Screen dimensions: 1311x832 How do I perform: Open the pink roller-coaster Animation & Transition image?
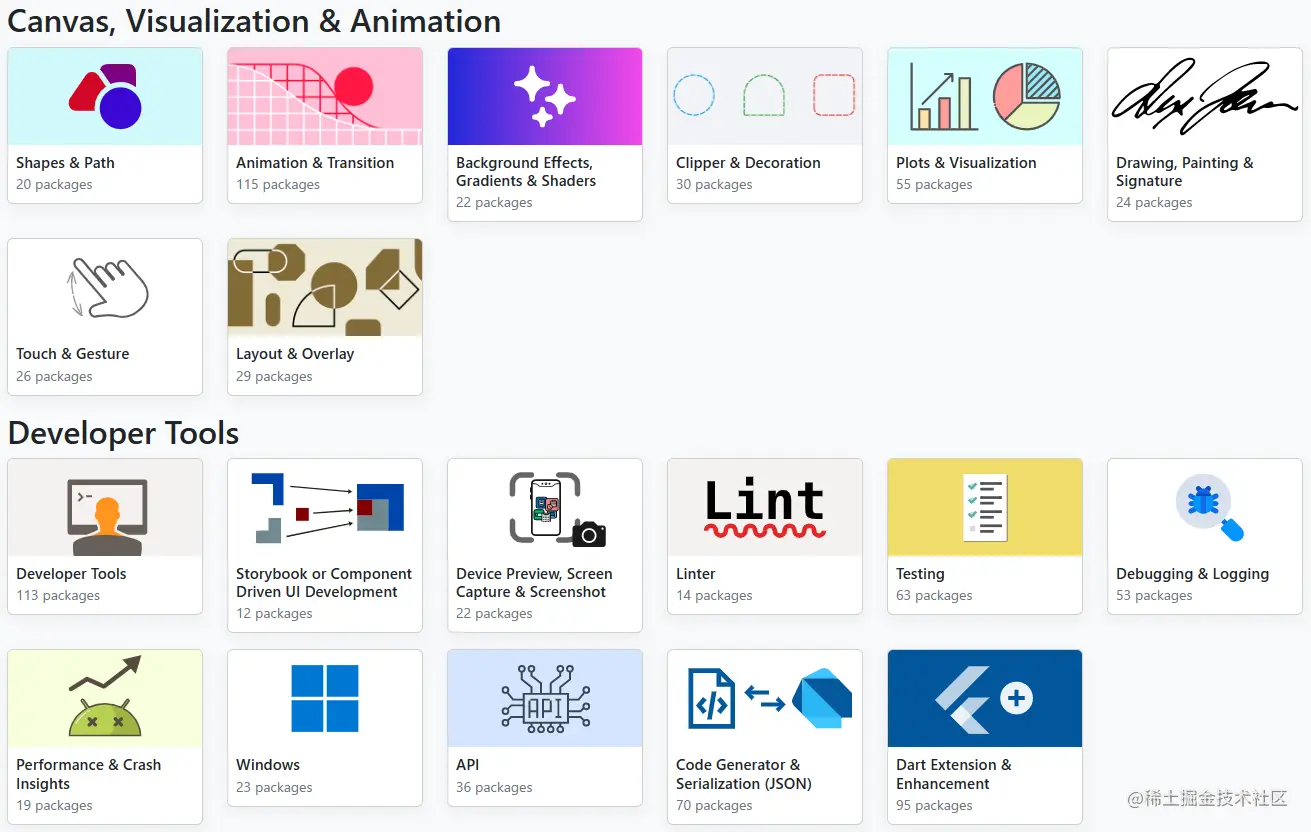[x=325, y=96]
